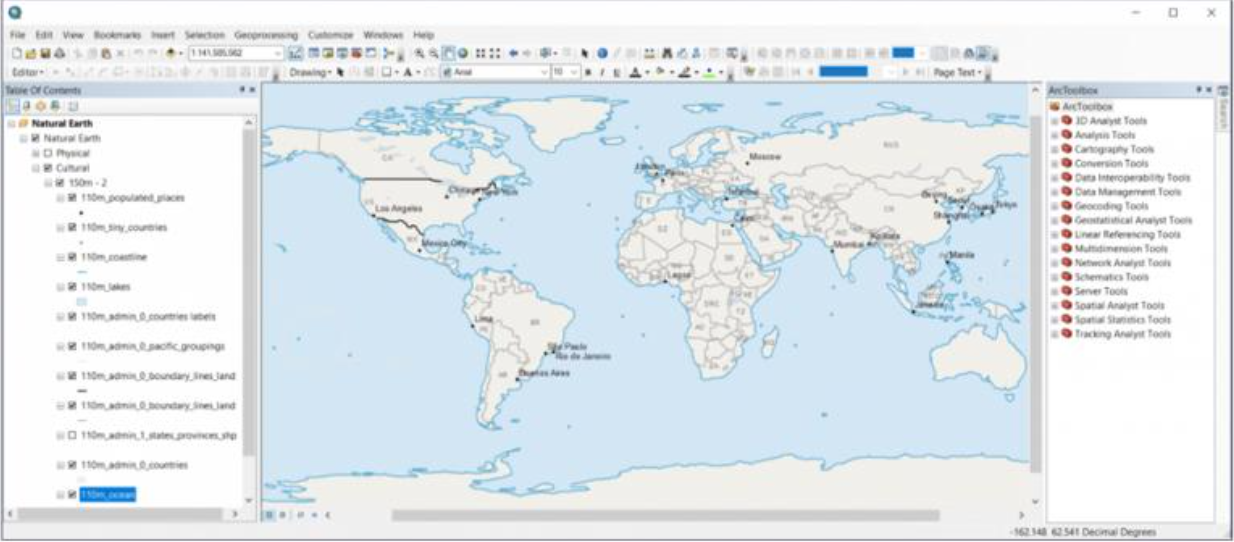Click the Add Data button
Image resolution: width=1234 pixels, height=542 pixels.
(170, 52)
